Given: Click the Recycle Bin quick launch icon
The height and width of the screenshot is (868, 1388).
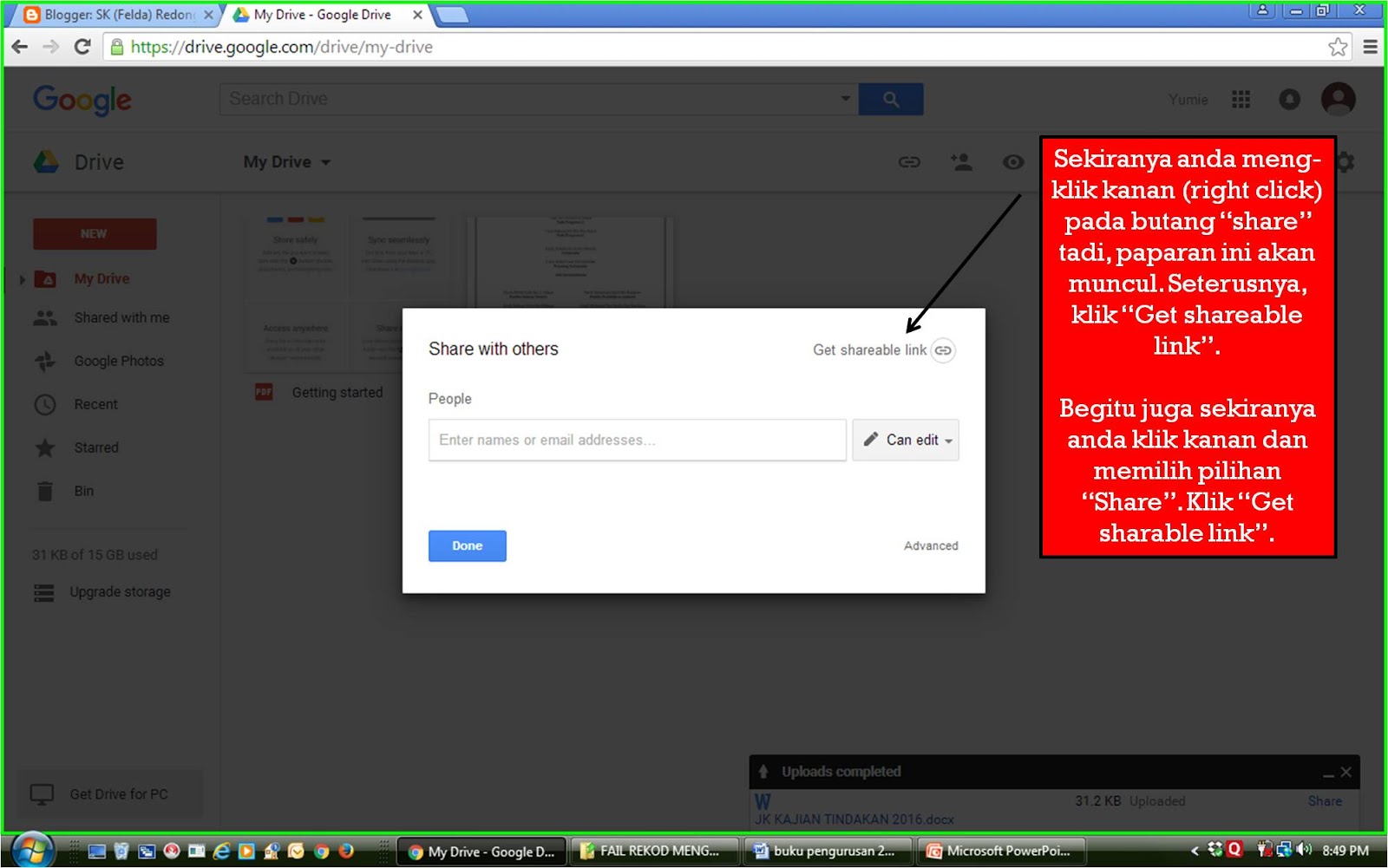Looking at the screenshot, I should point(121,852).
